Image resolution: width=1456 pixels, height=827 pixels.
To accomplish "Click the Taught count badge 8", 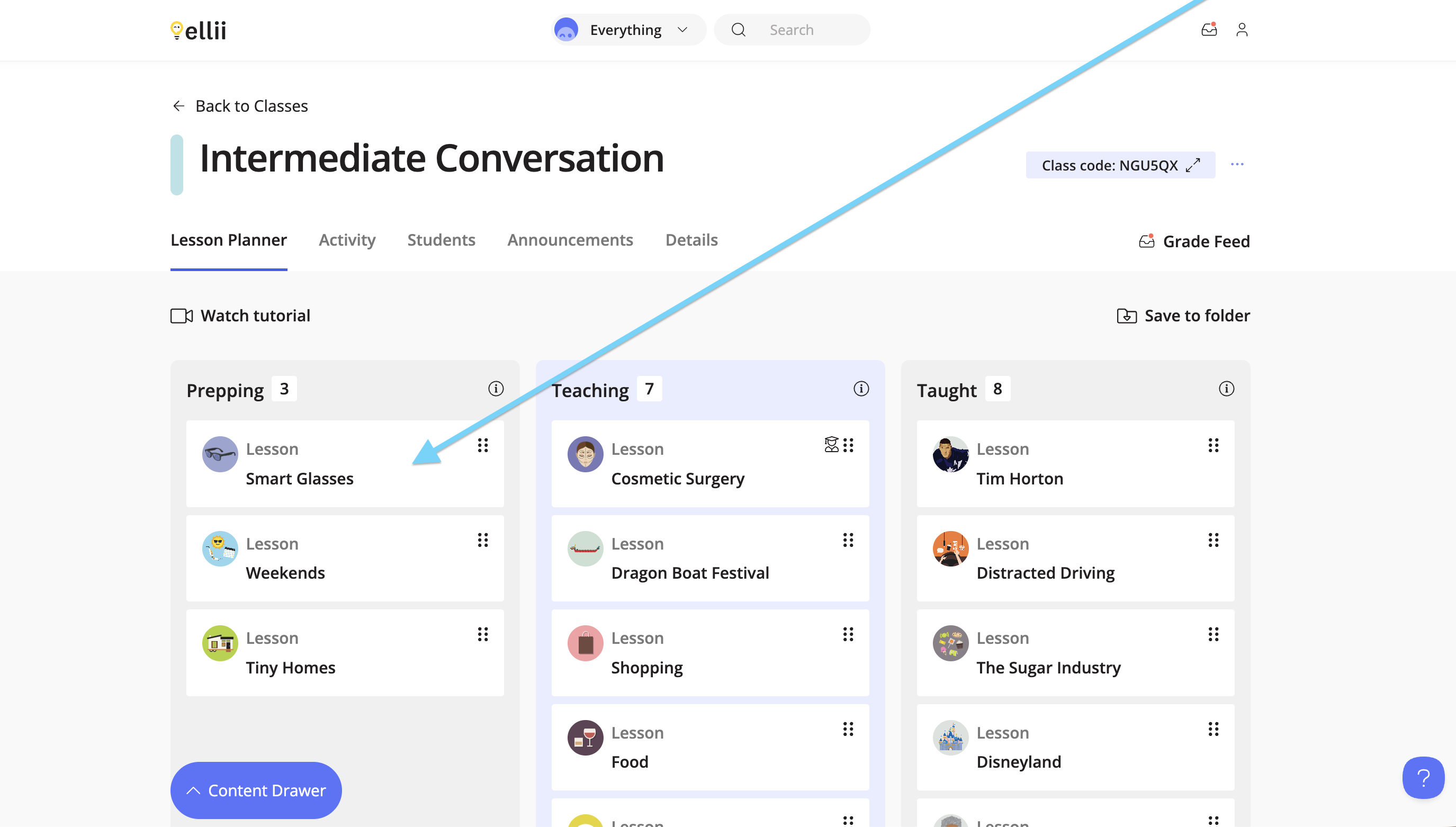I will click(x=997, y=389).
